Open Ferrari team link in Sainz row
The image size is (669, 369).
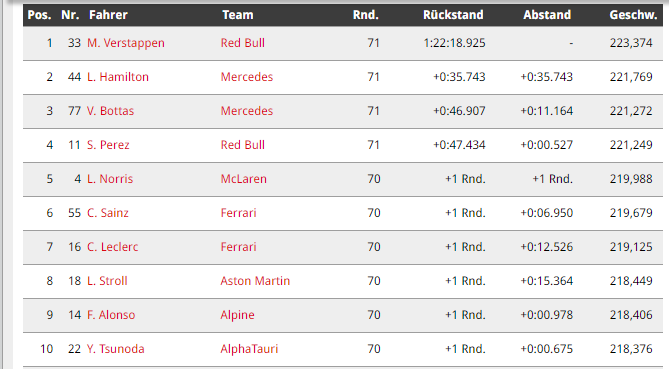(x=239, y=213)
